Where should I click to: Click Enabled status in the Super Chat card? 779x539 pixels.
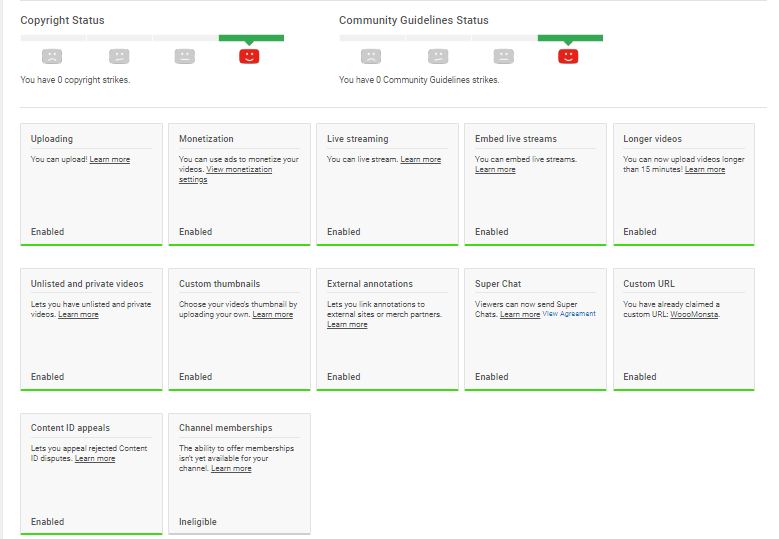click(491, 377)
